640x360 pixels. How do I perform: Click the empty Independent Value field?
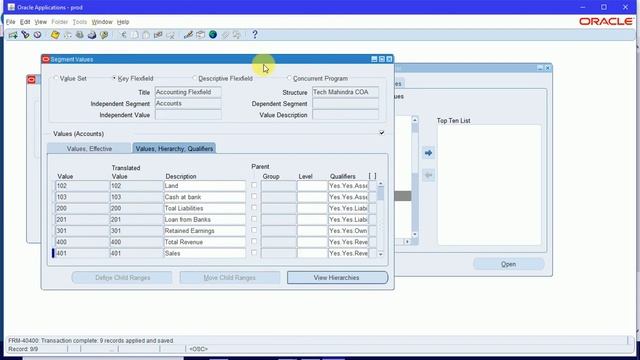point(188,115)
